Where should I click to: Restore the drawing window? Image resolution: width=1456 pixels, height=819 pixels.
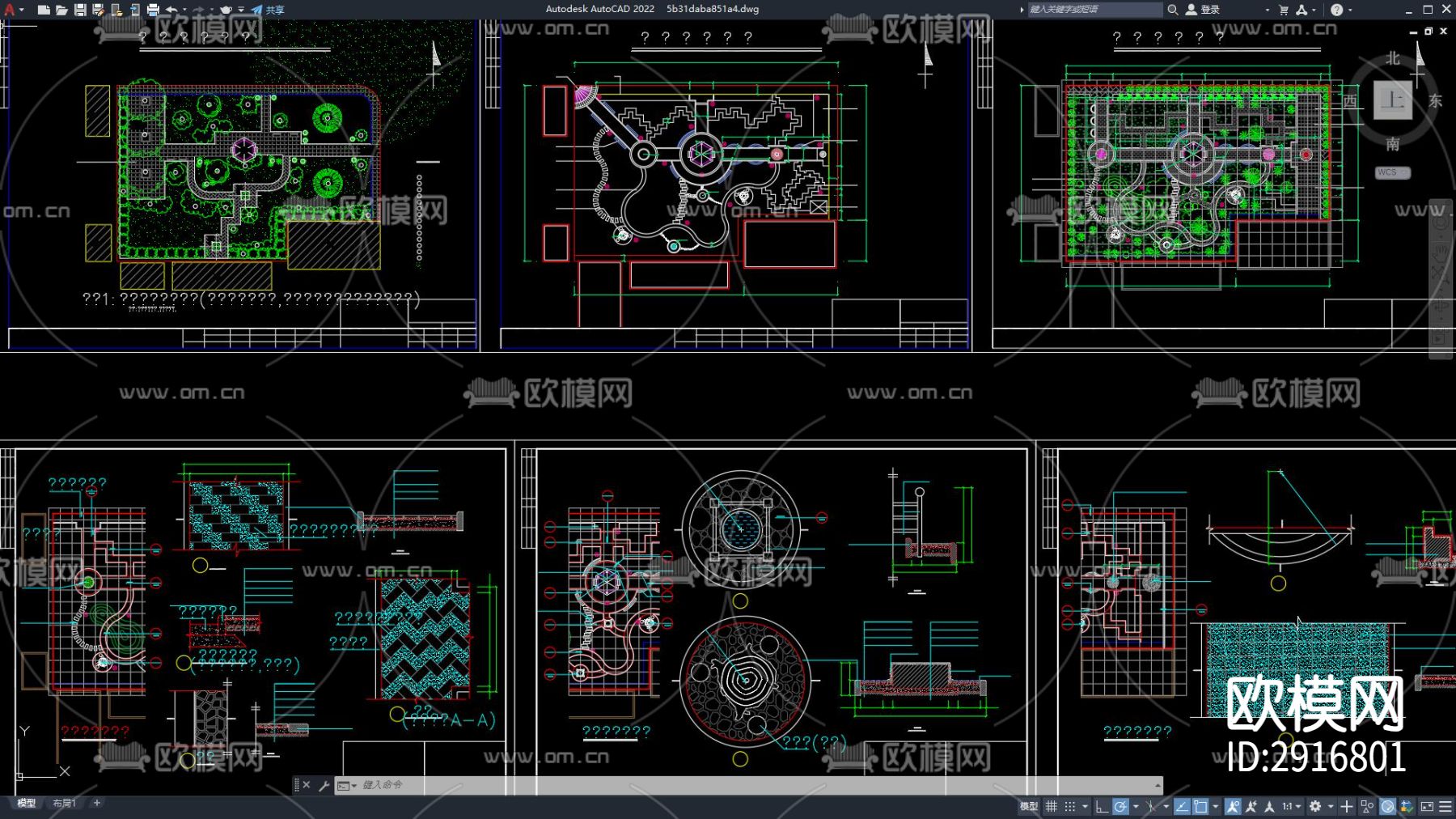1428,31
